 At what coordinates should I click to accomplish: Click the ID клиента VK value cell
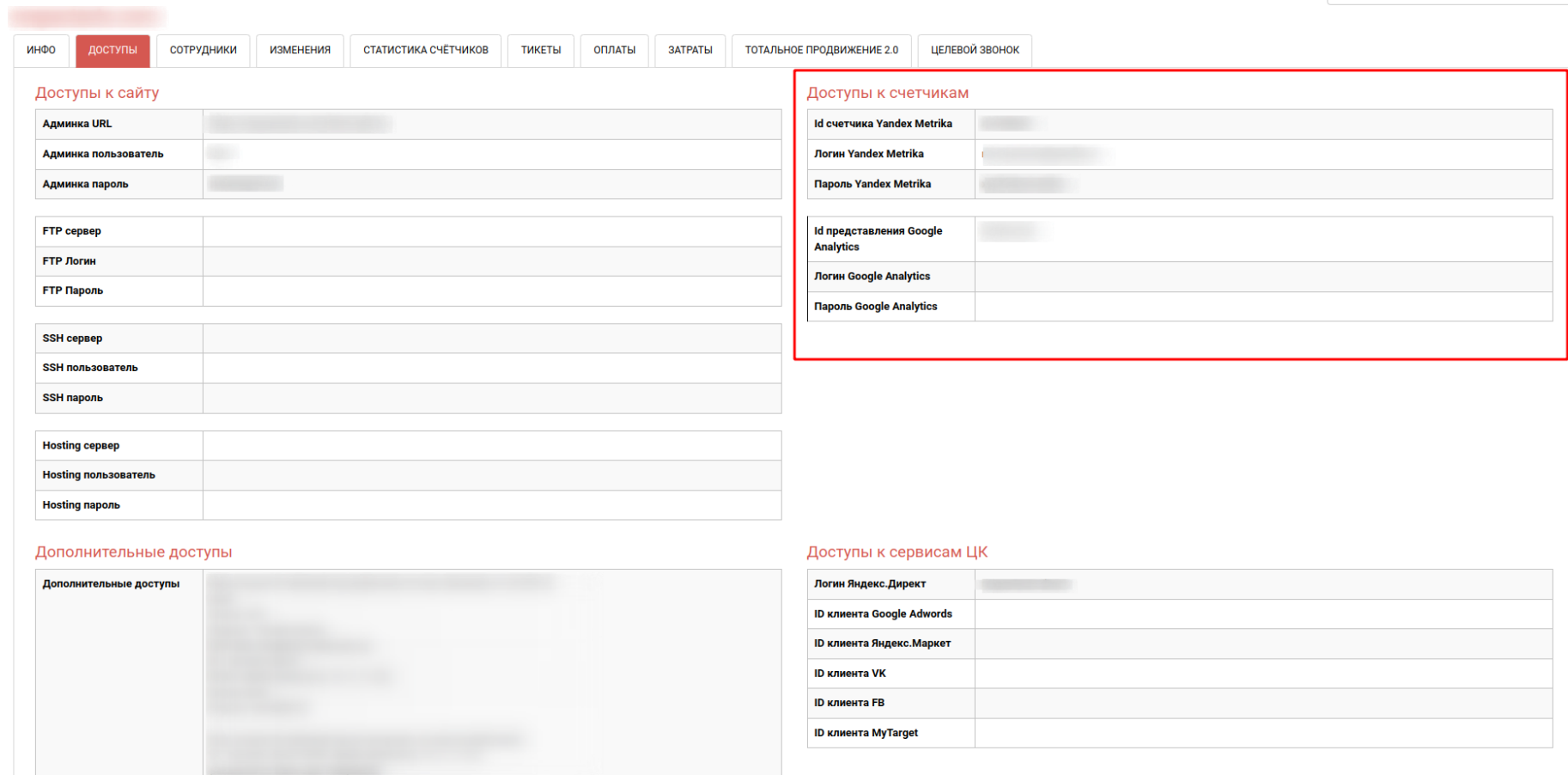[1262, 674]
